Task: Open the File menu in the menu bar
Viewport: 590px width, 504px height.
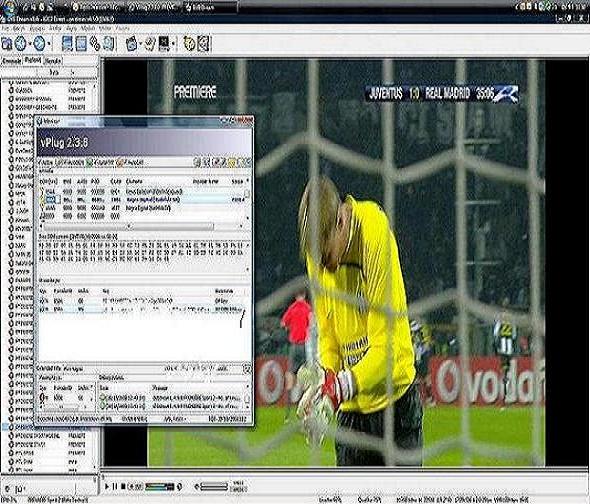Action: click(x=5, y=29)
